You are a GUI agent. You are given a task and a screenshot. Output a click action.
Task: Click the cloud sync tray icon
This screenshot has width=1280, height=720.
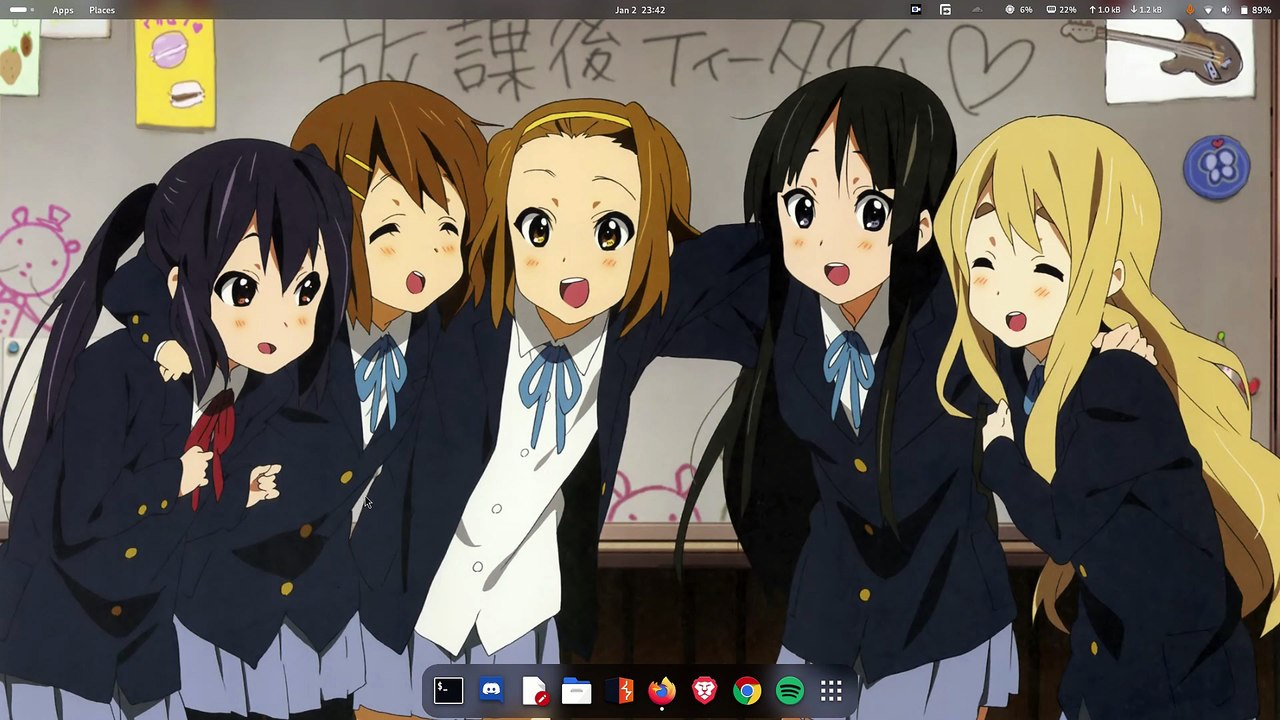point(978,10)
